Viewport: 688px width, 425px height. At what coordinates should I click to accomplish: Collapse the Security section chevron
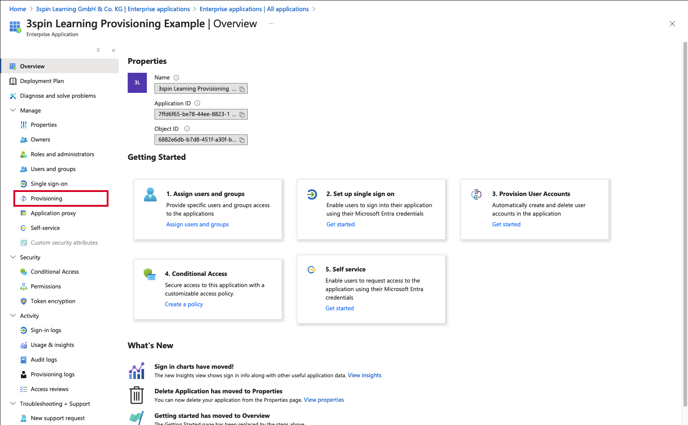[13, 257]
